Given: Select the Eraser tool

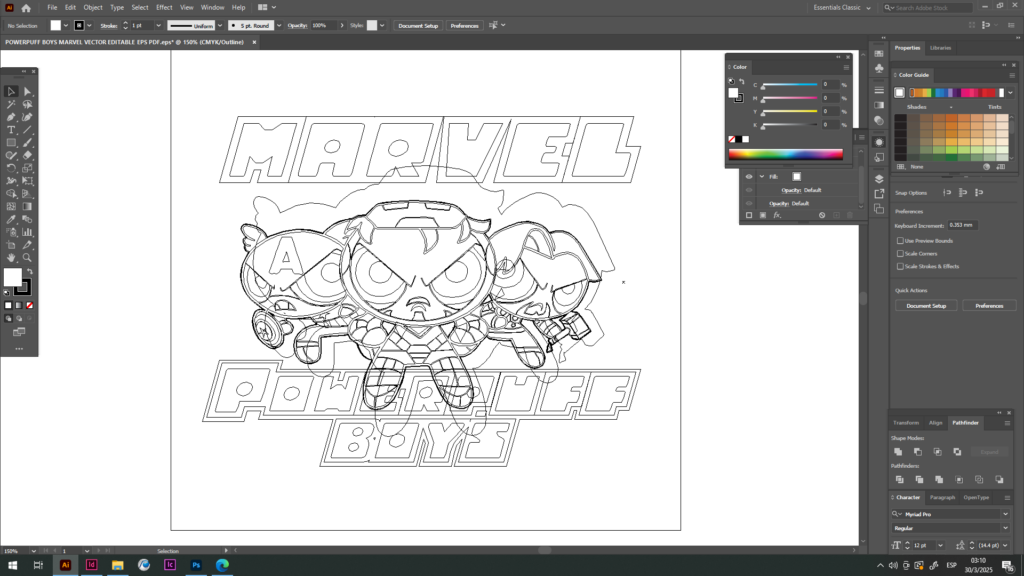Looking at the screenshot, I should [27, 155].
